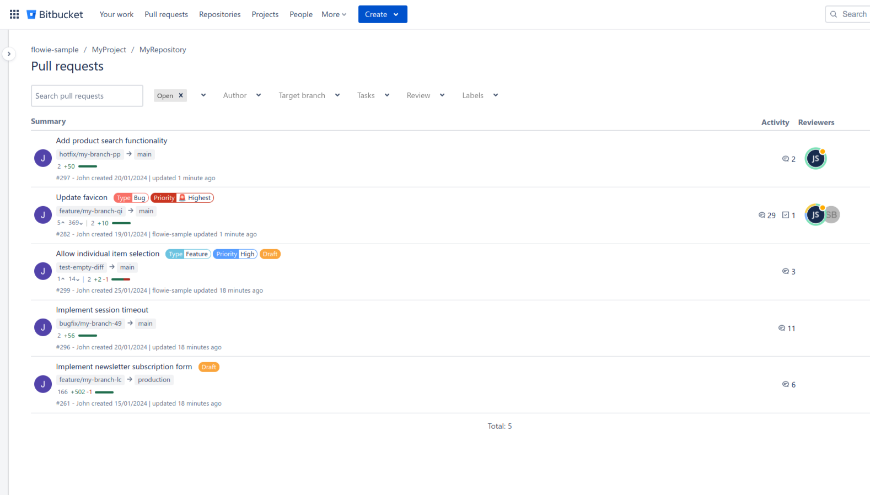Click test-empty-diff branch tag
Screen dimensions: 870x495
coord(82,267)
